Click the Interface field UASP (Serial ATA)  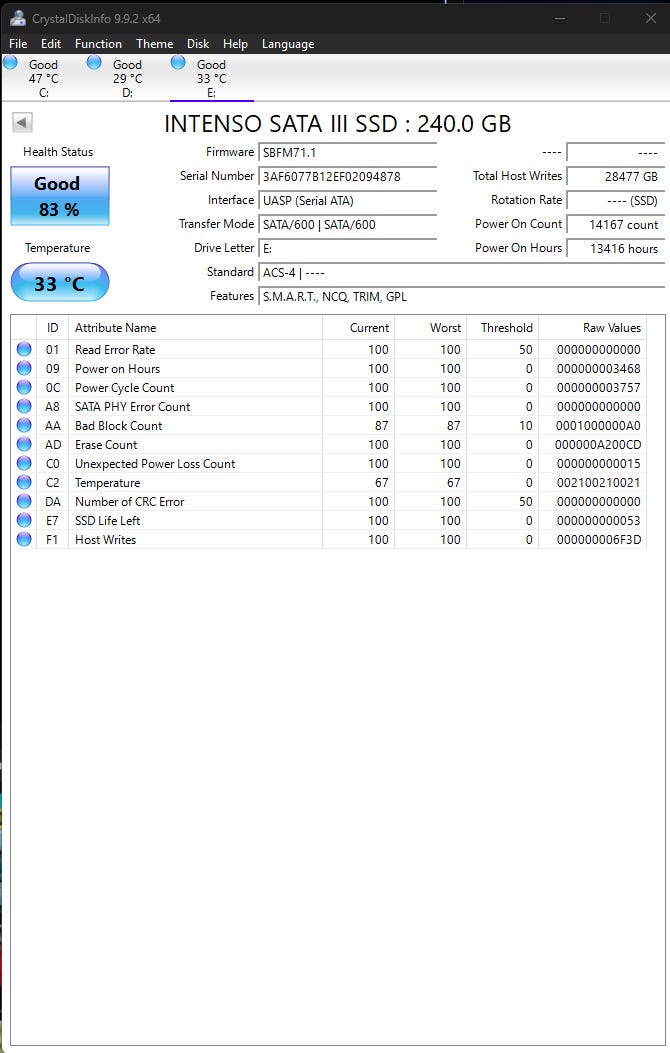(348, 201)
